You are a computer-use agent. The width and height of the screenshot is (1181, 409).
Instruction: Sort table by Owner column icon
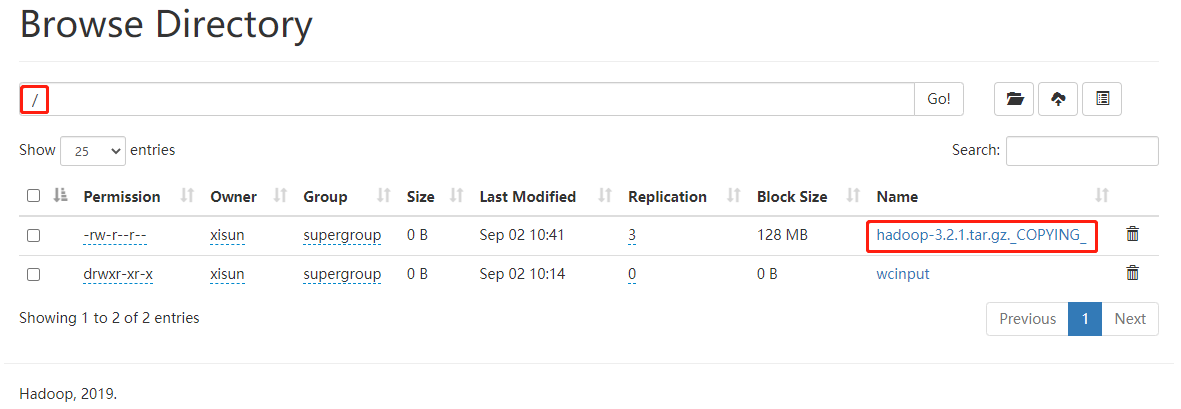tap(281, 196)
